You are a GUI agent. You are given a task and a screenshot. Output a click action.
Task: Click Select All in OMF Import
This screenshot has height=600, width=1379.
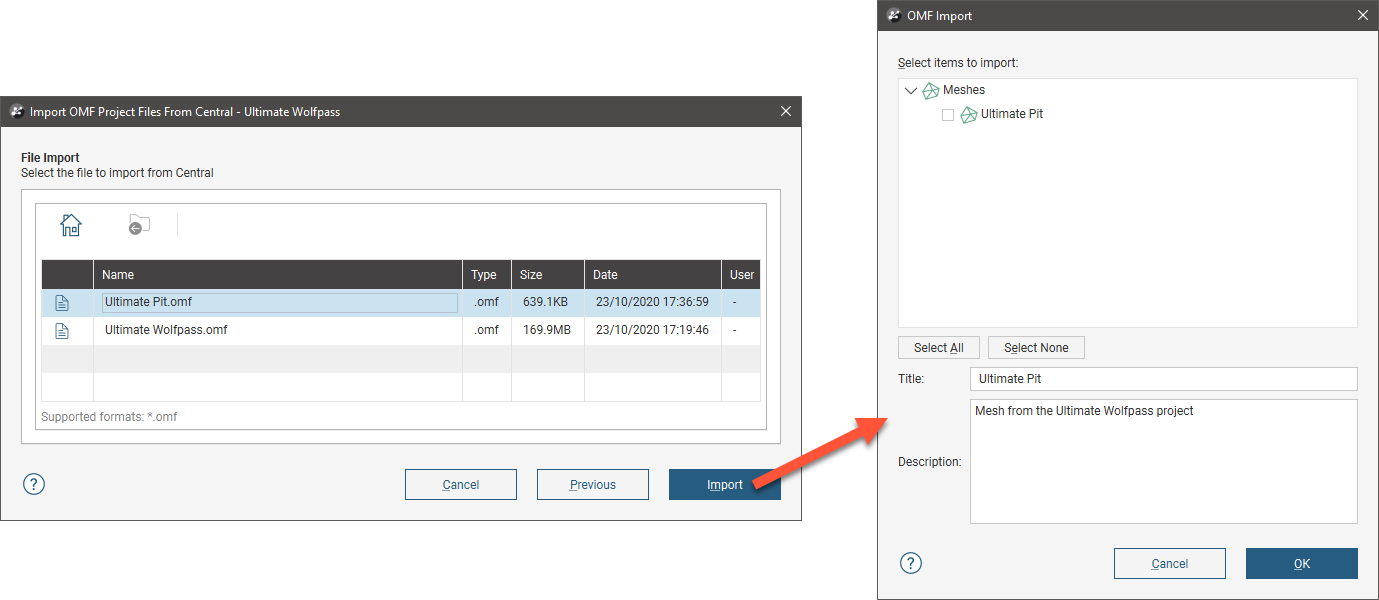point(938,348)
